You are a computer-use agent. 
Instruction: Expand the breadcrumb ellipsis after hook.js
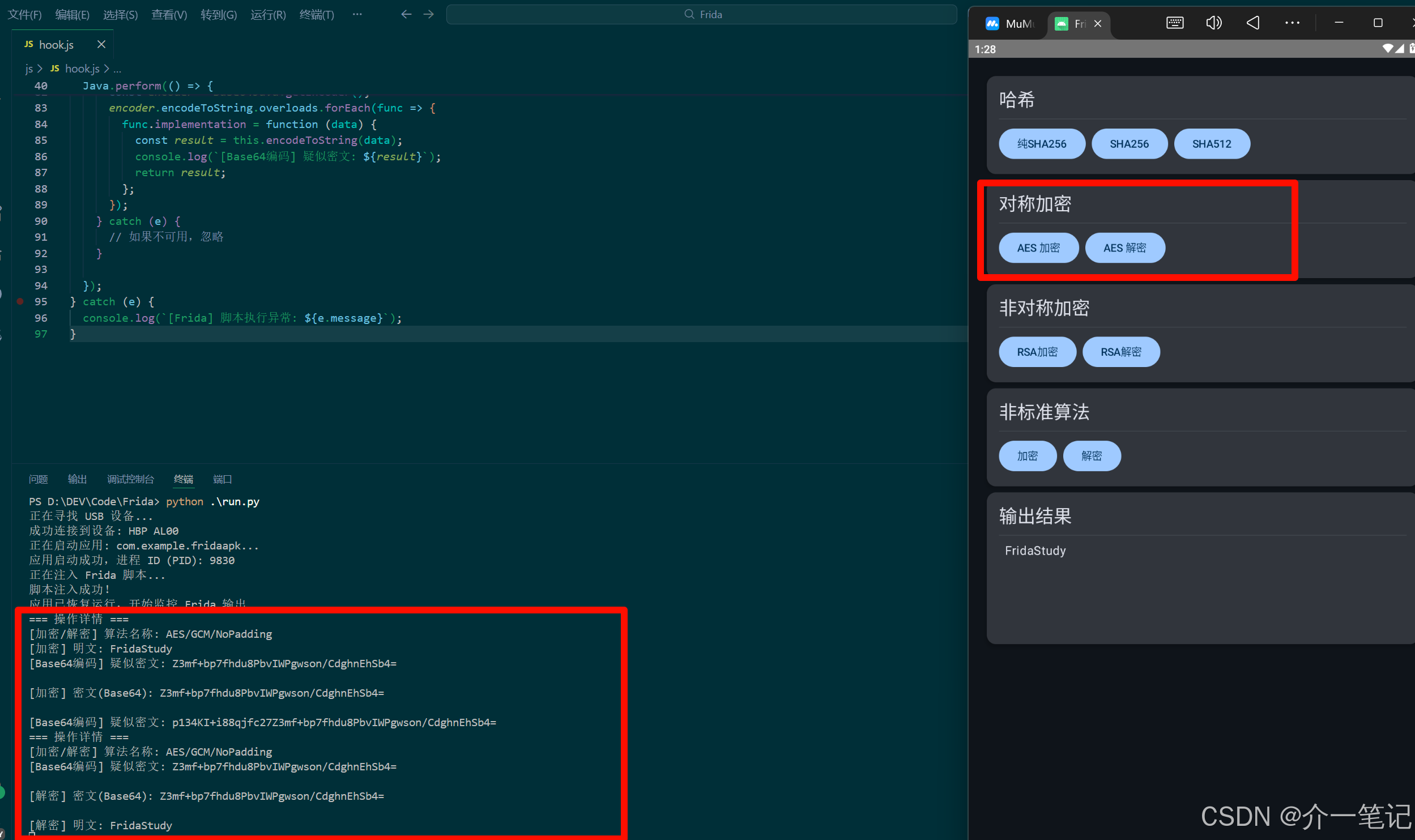click(x=117, y=69)
